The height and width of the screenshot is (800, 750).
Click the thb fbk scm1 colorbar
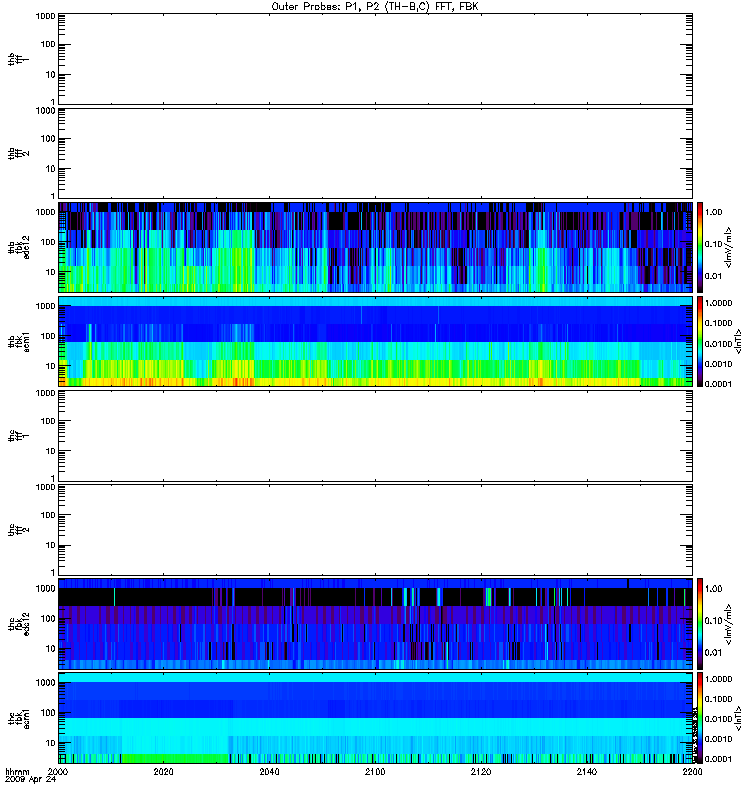click(x=700, y=341)
